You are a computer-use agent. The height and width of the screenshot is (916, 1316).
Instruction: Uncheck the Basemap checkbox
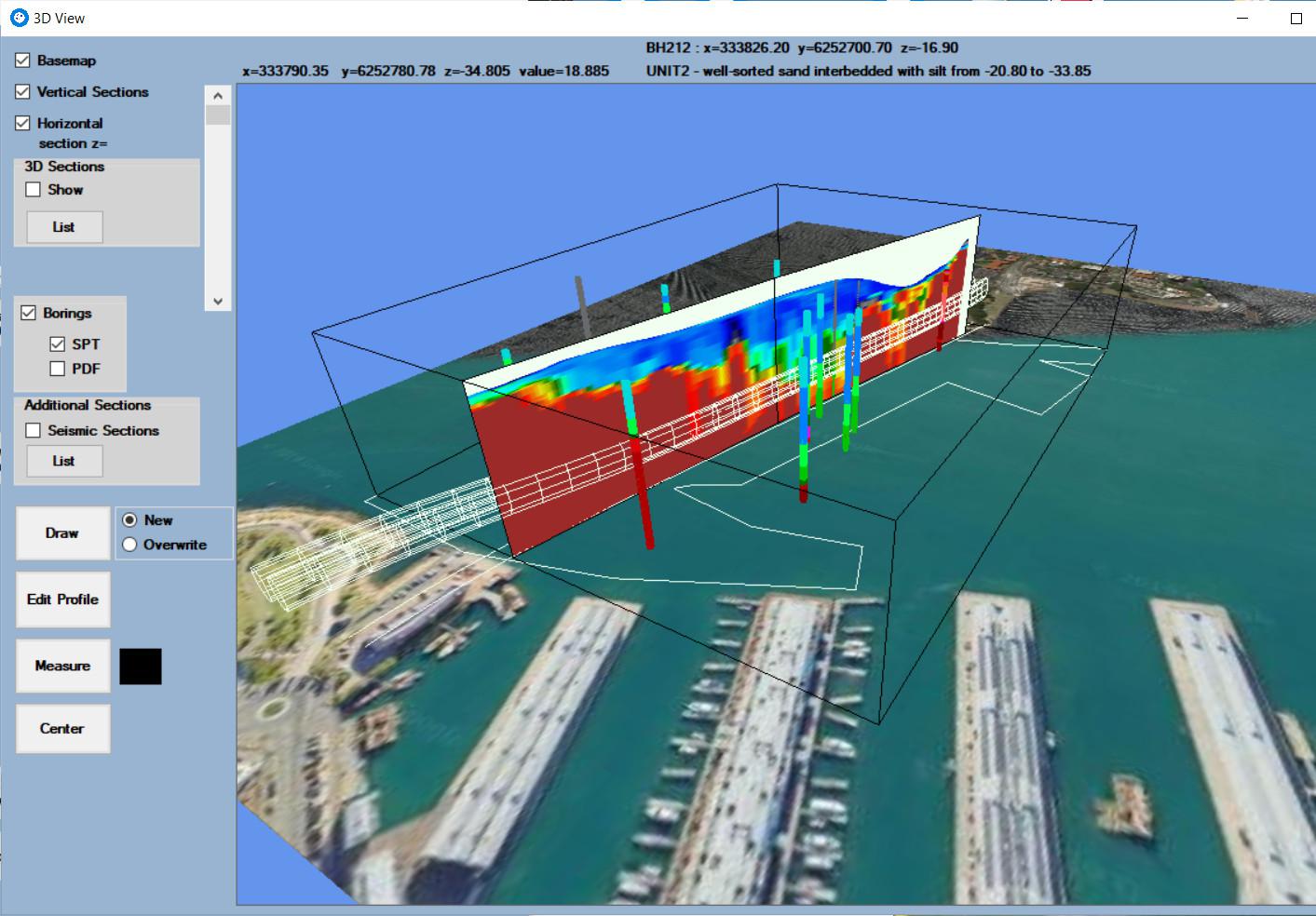pos(21,60)
